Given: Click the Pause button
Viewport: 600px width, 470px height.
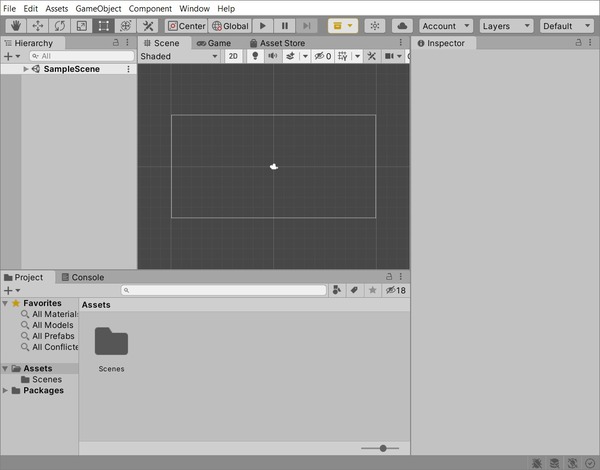Looking at the screenshot, I should (285, 26).
